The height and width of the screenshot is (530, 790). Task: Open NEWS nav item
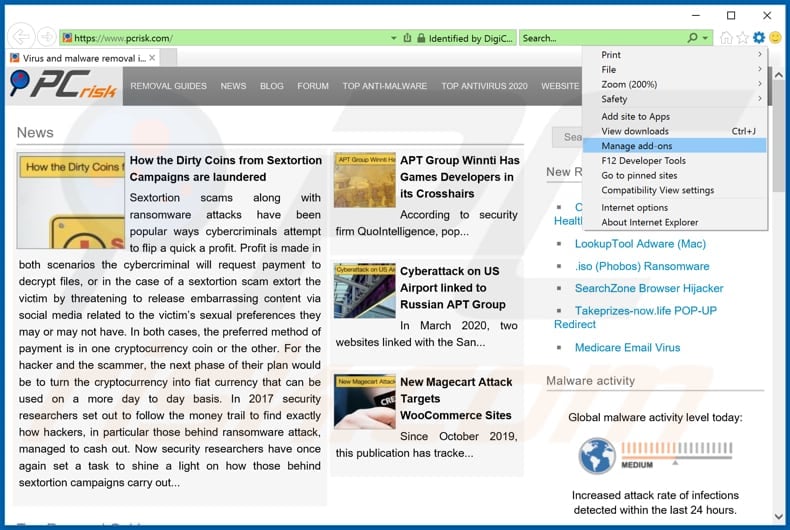pyautogui.click(x=233, y=86)
